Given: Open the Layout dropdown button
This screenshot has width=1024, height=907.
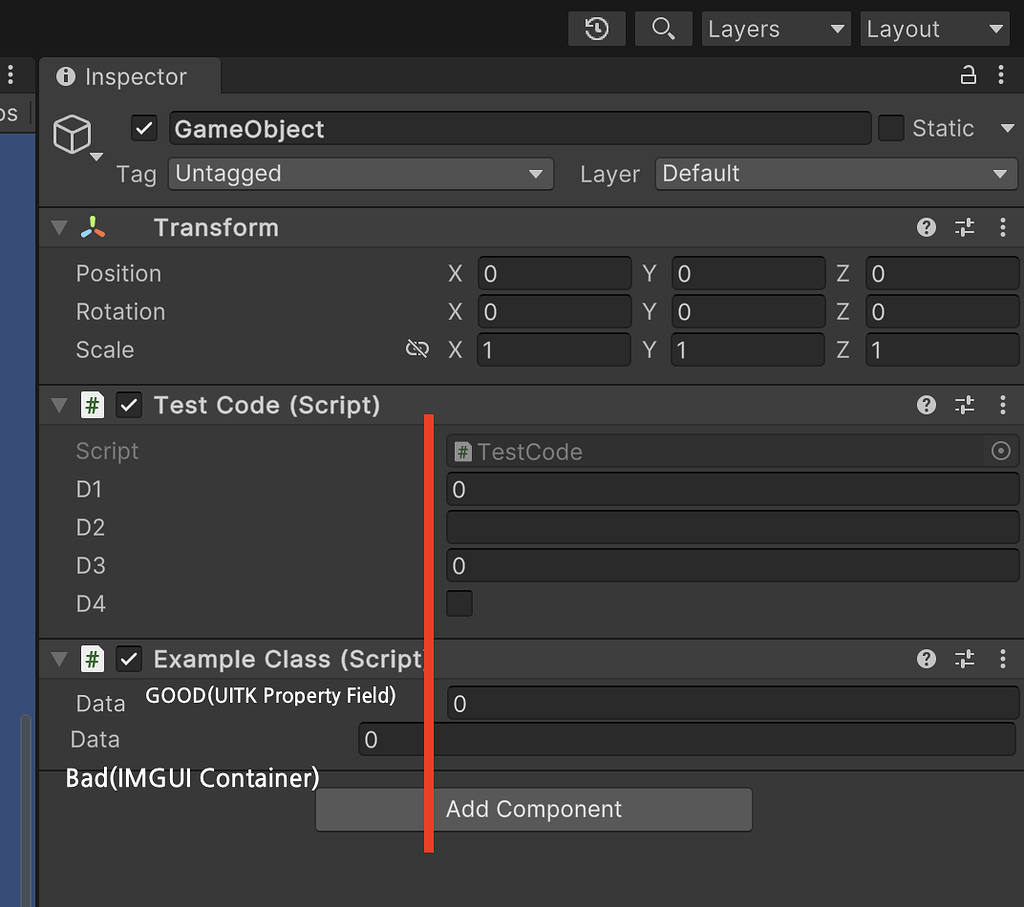Looking at the screenshot, I should 934,29.
